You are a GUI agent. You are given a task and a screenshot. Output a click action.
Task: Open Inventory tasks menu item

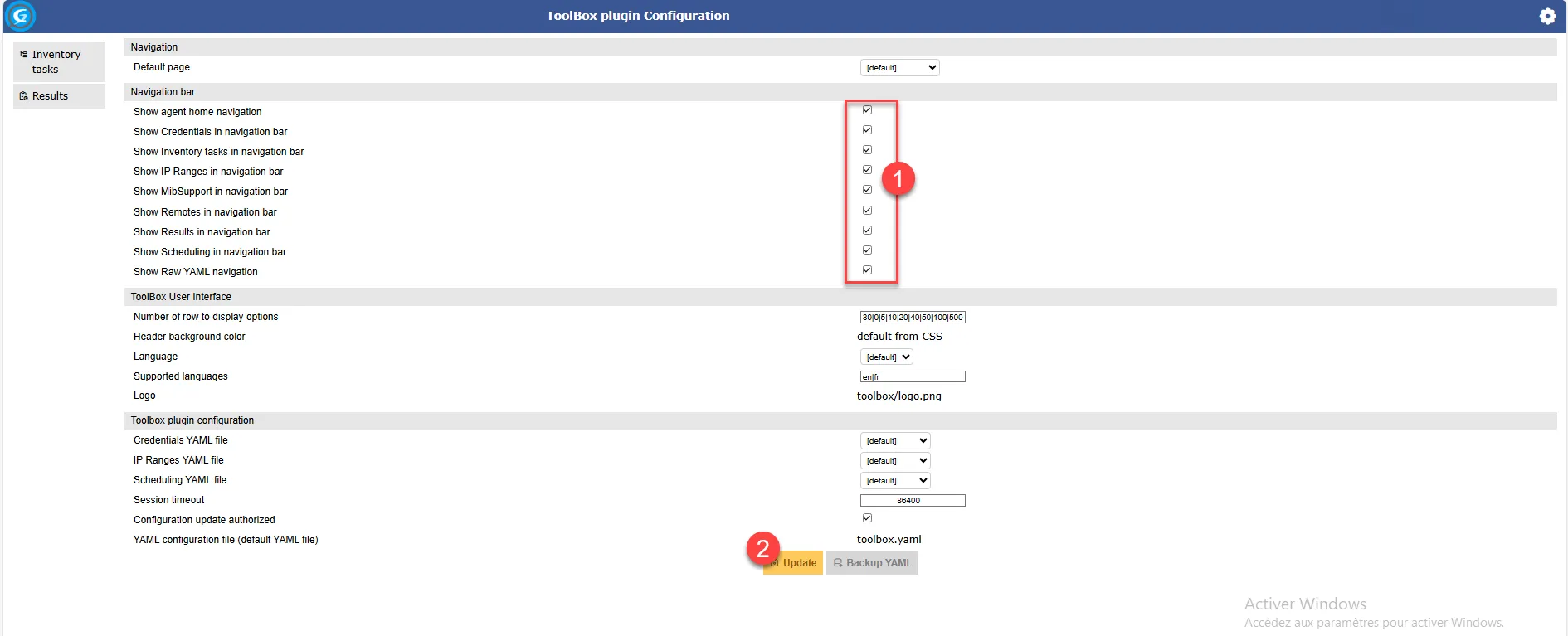click(x=56, y=62)
